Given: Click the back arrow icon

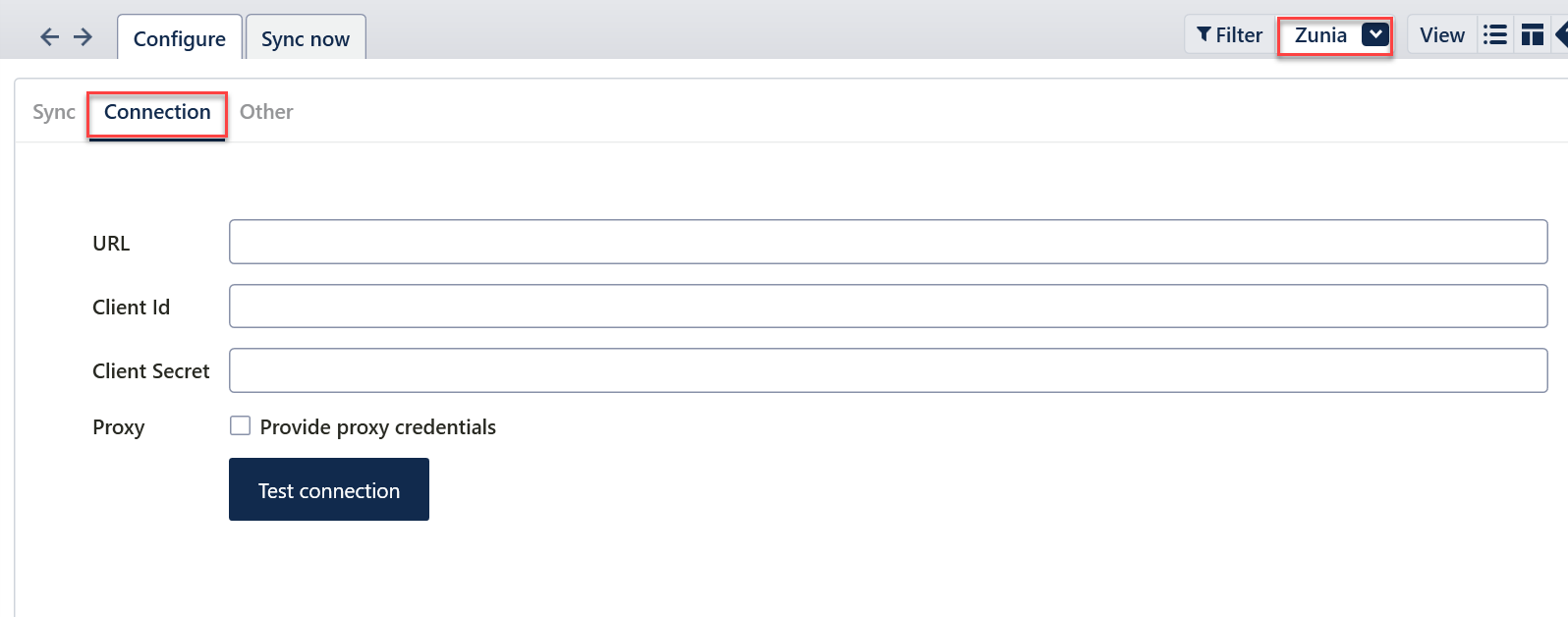Looking at the screenshot, I should pos(49,37).
